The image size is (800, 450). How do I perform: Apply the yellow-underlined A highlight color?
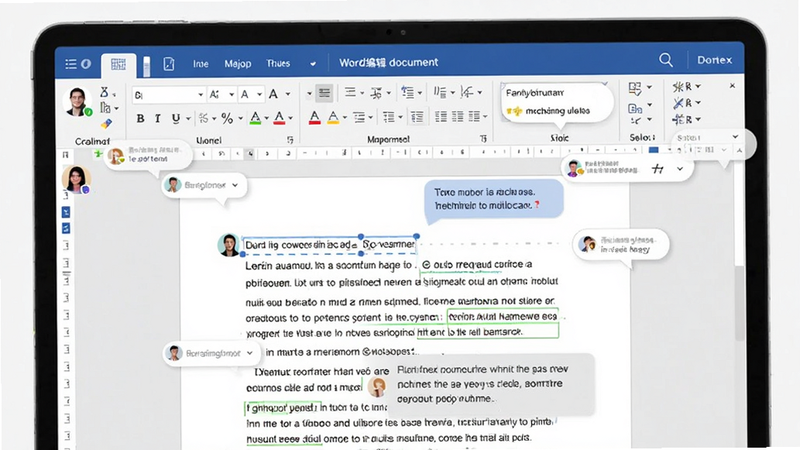coord(333,118)
